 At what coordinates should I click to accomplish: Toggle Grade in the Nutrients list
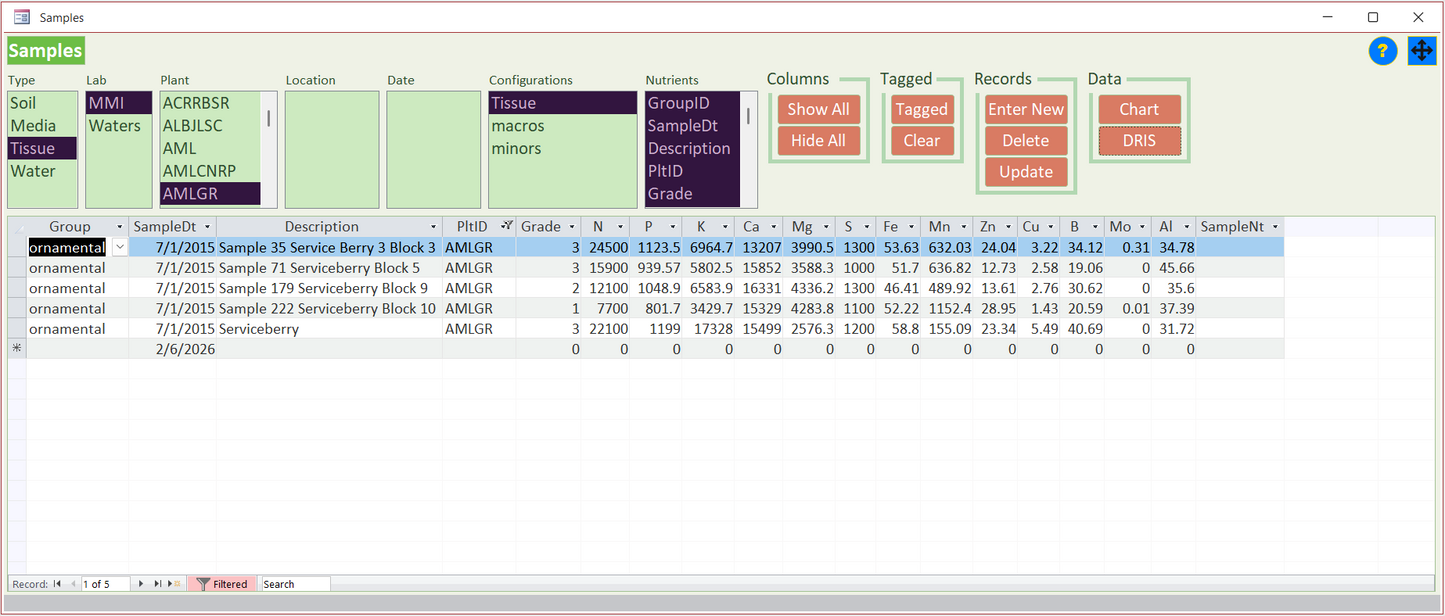[x=692, y=194]
